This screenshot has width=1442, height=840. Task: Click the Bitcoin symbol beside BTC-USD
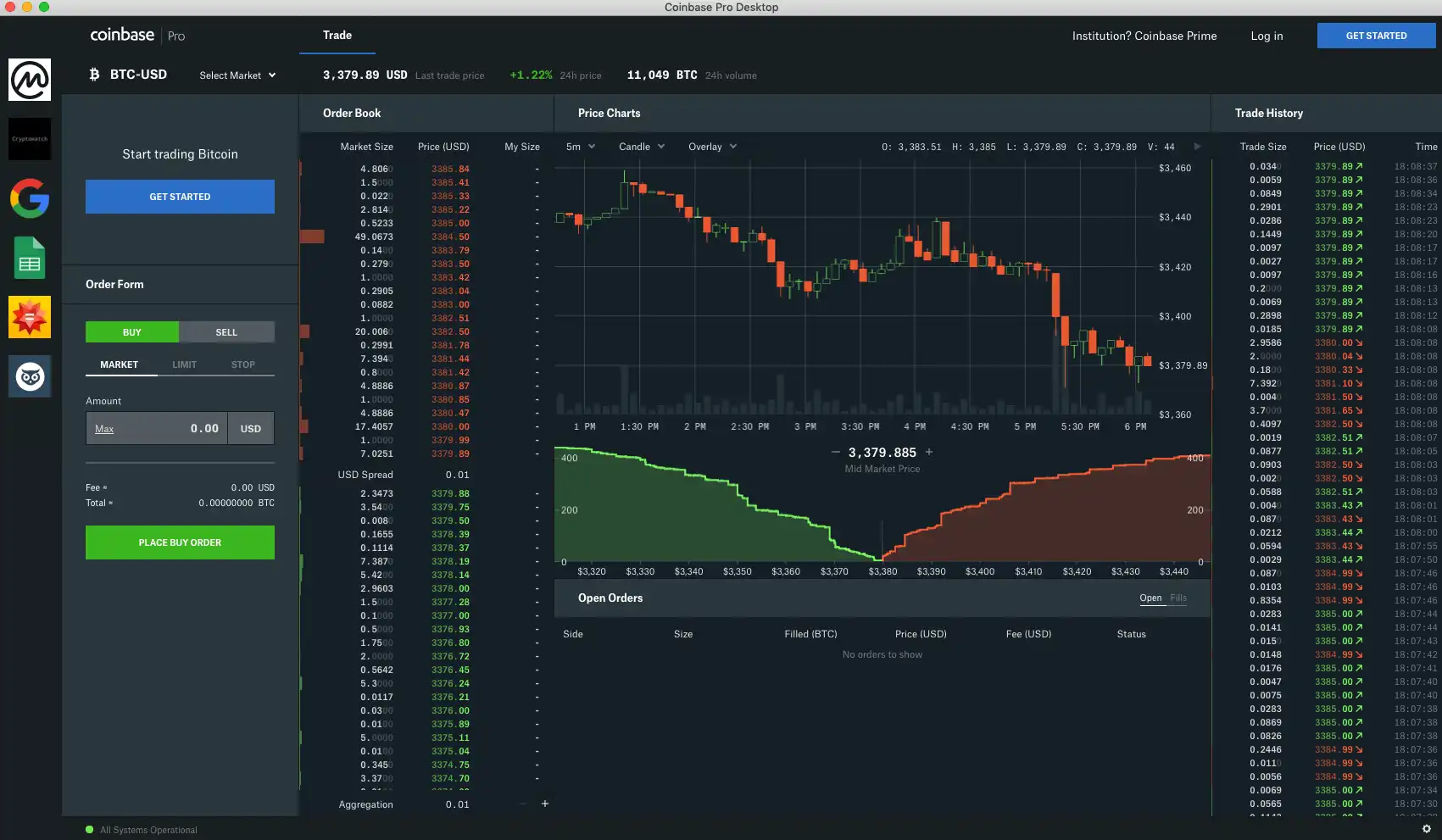click(x=94, y=75)
